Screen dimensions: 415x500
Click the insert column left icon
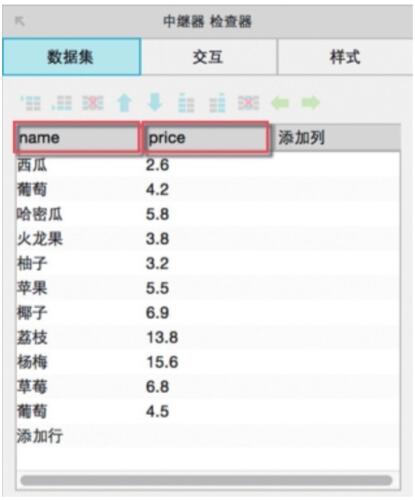tap(186, 103)
